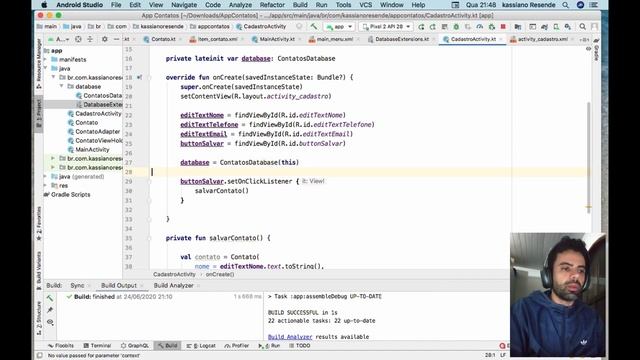
Task: Click the status bar tool-window icon at bottom left
Action: pyautogui.click(x=40, y=356)
